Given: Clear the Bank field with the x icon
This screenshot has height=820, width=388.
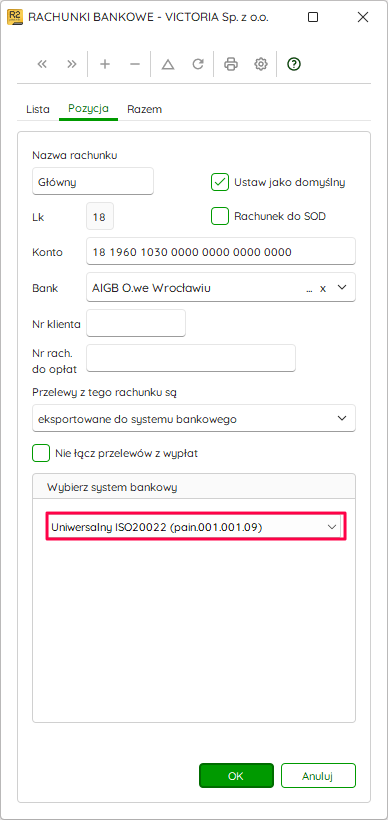Looking at the screenshot, I should [x=323, y=288].
